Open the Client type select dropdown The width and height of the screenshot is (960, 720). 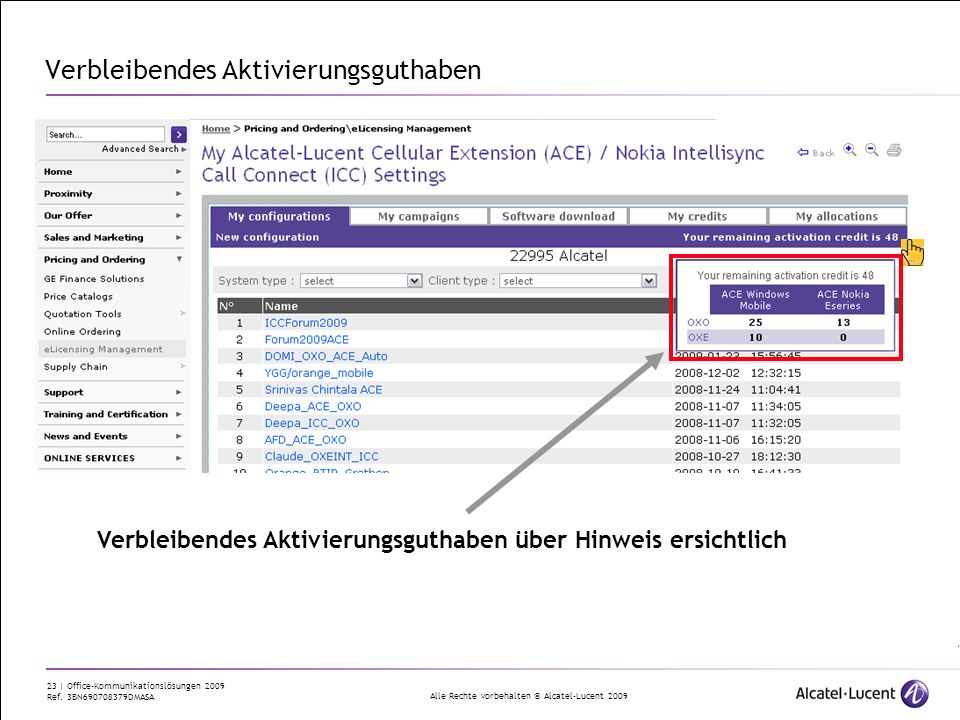coord(578,281)
